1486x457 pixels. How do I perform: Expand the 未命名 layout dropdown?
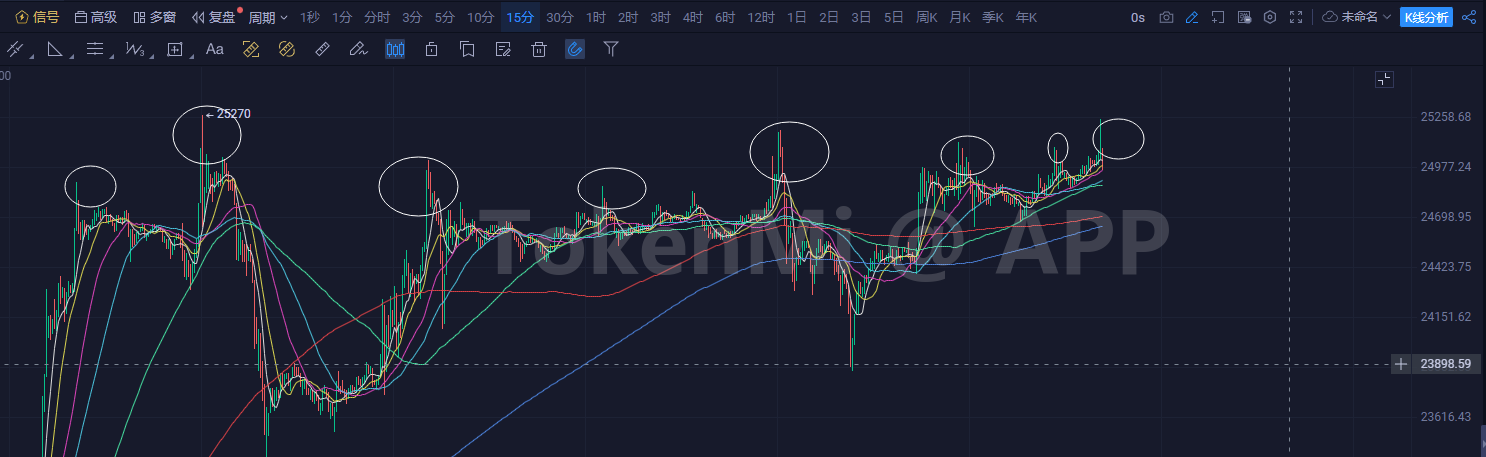click(1357, 17)
